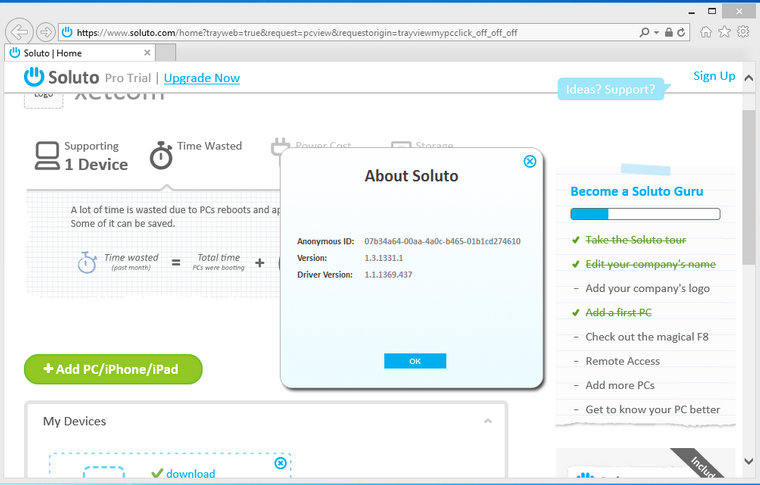Click the Soluto power logo icon
Viewport: 760px width, 485px height.
(x=34, y=77)
